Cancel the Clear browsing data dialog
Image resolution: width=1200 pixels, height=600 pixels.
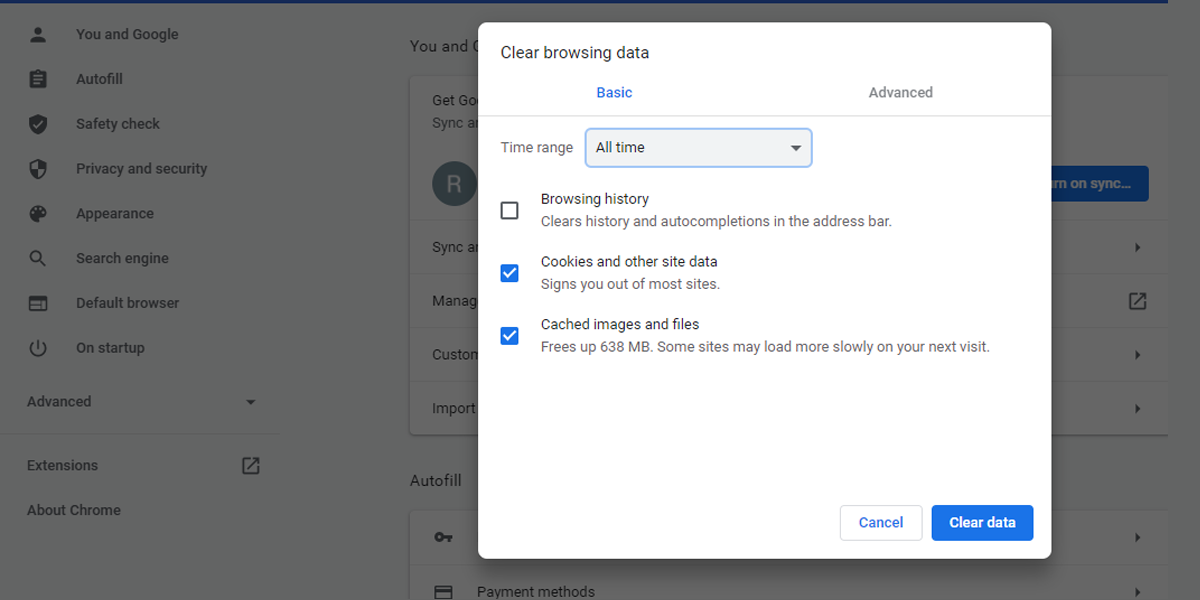click(x=881, y=523)
